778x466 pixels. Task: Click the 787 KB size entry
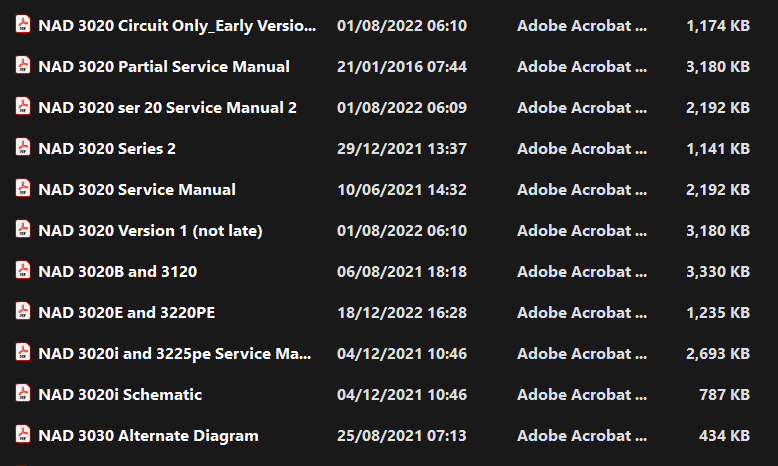click(x=724, y=395)
